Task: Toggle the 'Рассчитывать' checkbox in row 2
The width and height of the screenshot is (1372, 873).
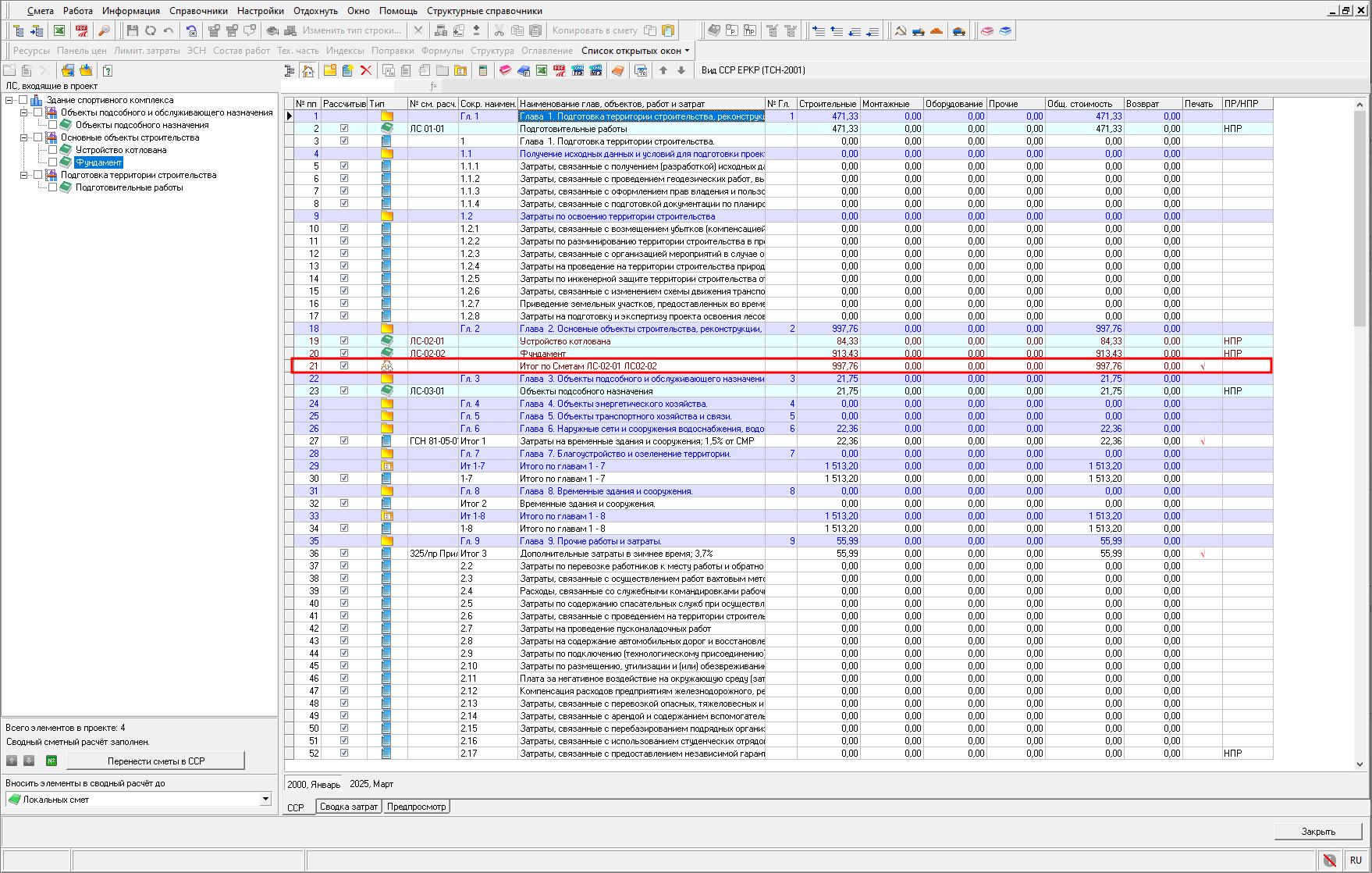Action: coord(344,129)
